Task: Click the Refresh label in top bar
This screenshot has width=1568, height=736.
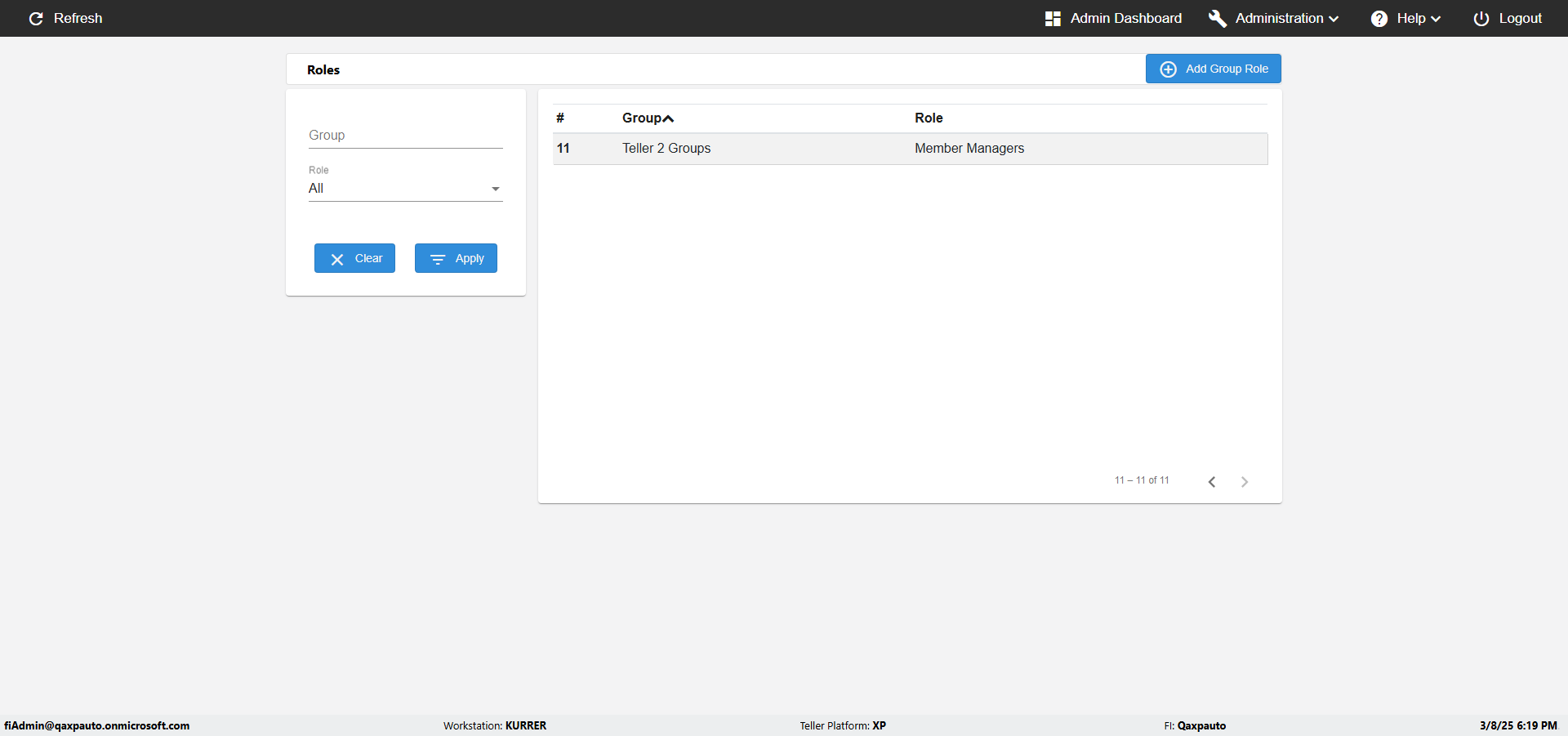Action: point(78,18)
